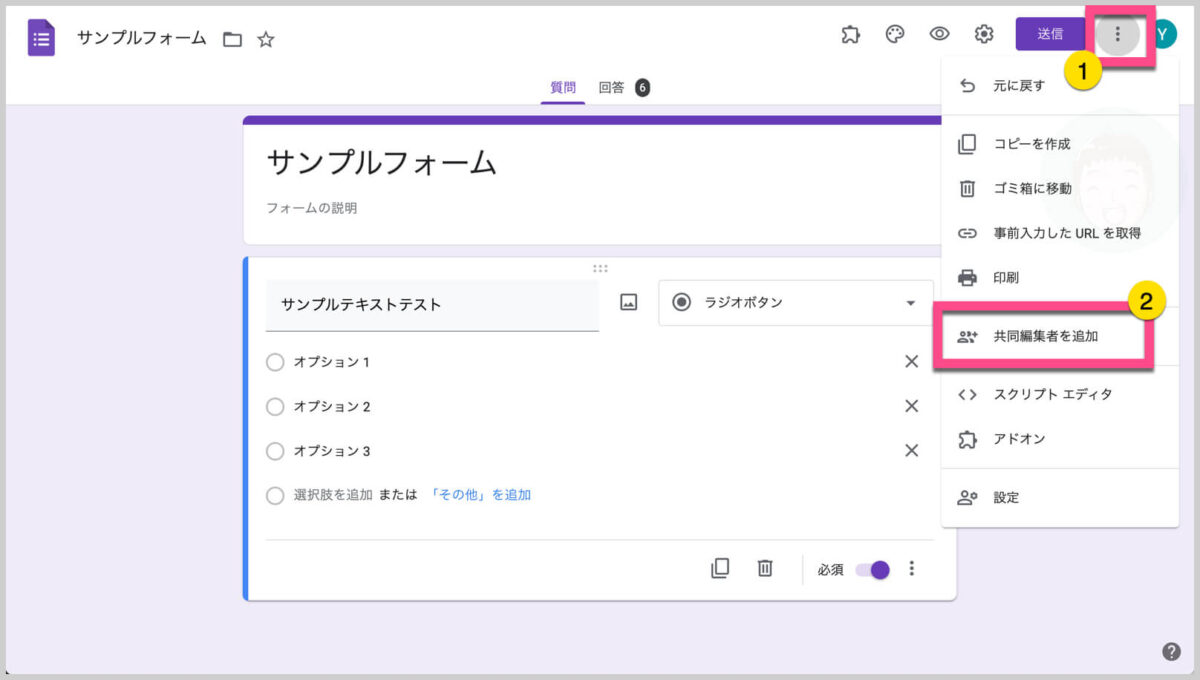Star the サンプルフォーム form

(265, 40)
